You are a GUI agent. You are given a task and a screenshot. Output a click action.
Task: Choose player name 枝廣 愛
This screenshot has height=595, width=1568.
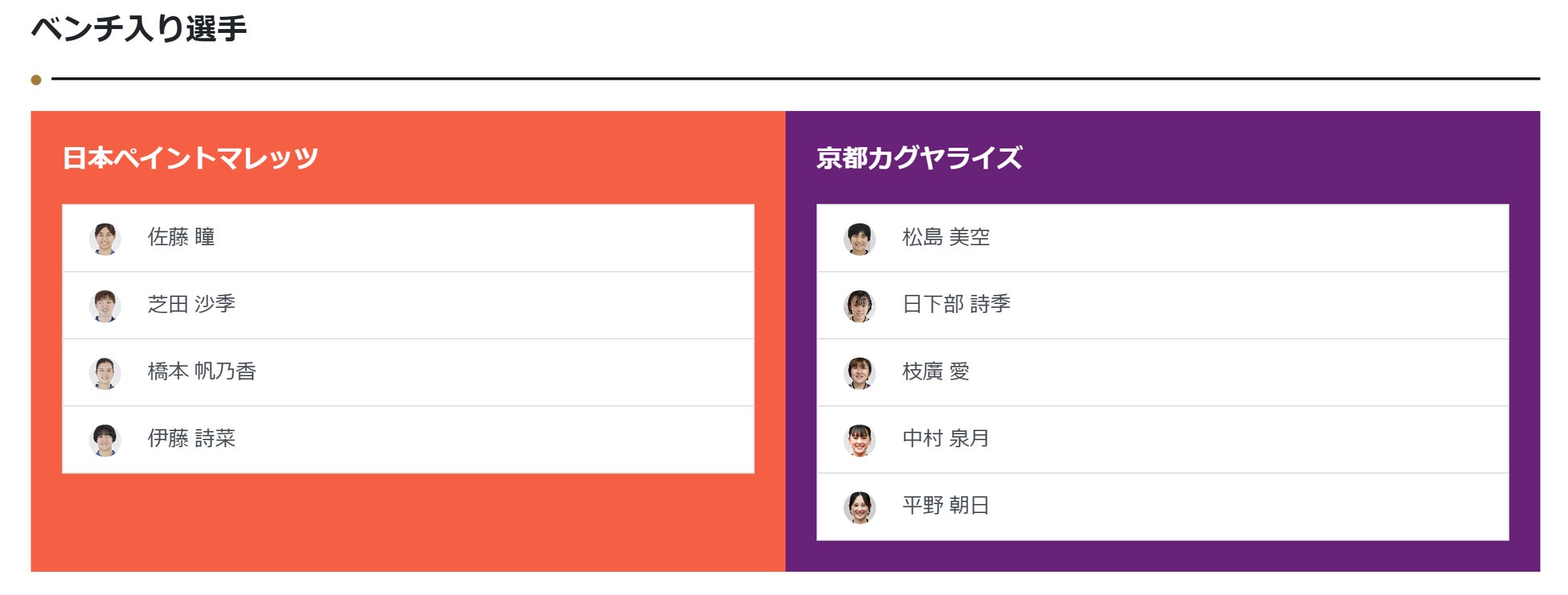(935, 371)
